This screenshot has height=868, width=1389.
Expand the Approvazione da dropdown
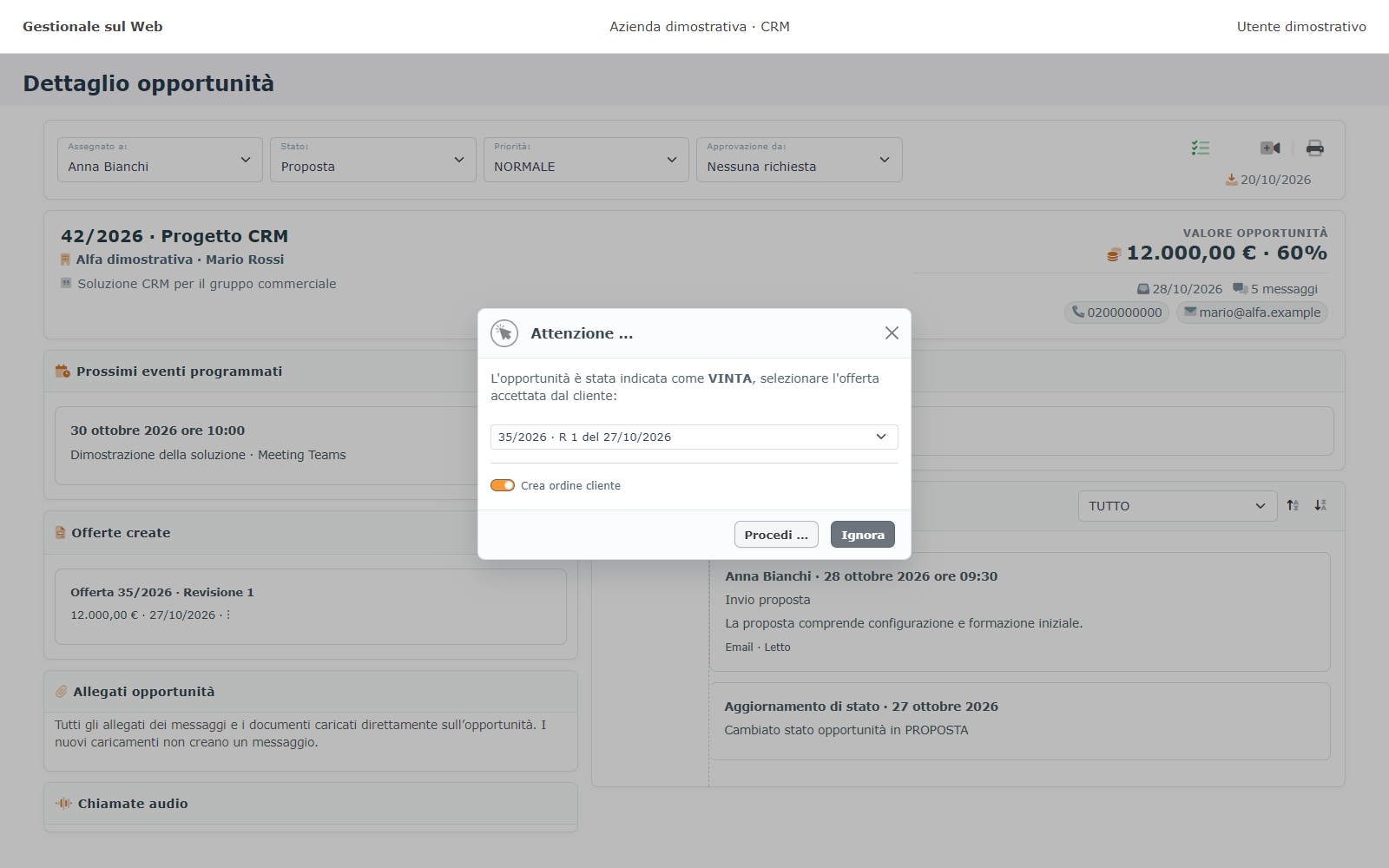[800, 160]
